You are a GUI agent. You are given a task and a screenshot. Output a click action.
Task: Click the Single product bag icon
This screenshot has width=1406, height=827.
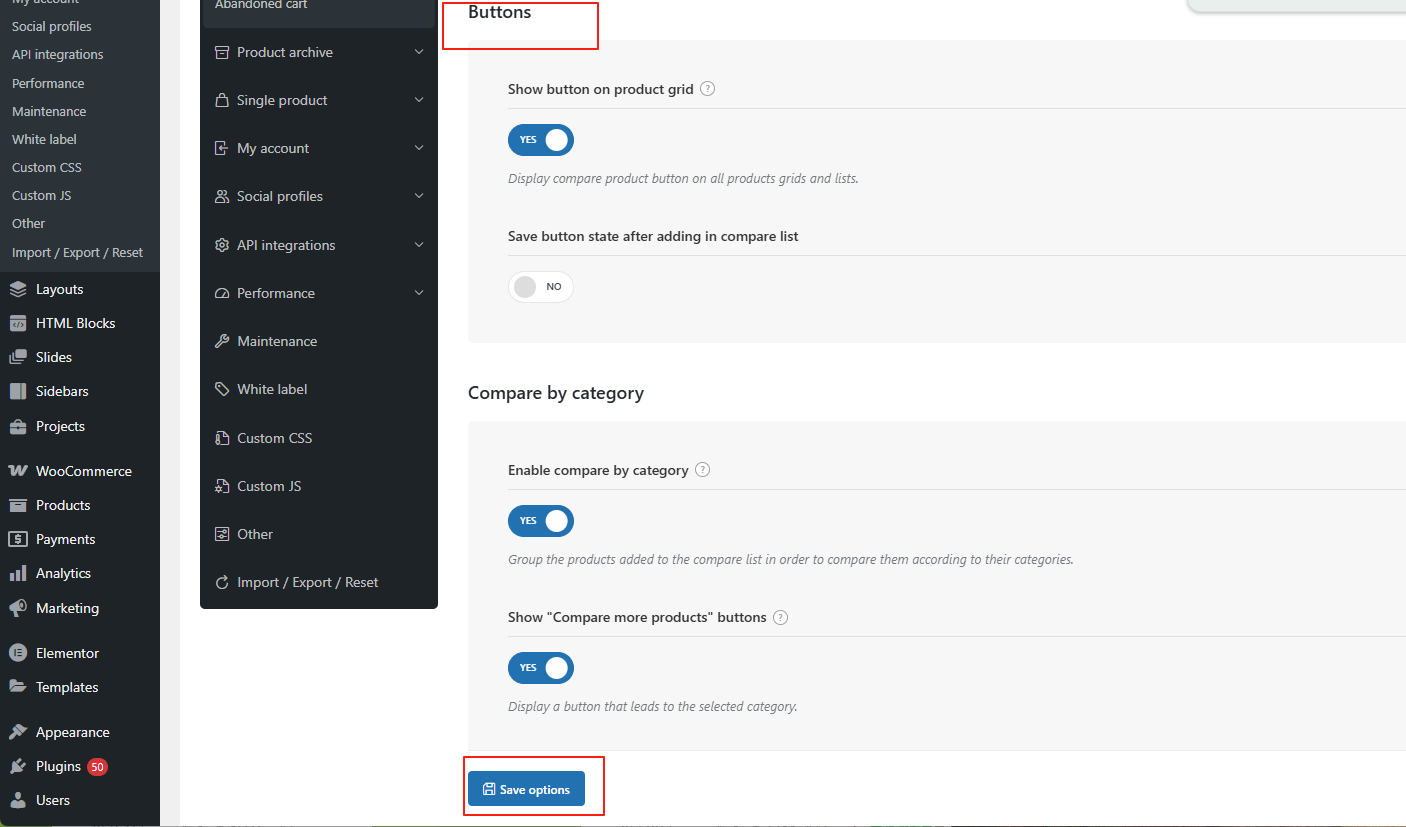pyautogui.click(x=222, y=100)
